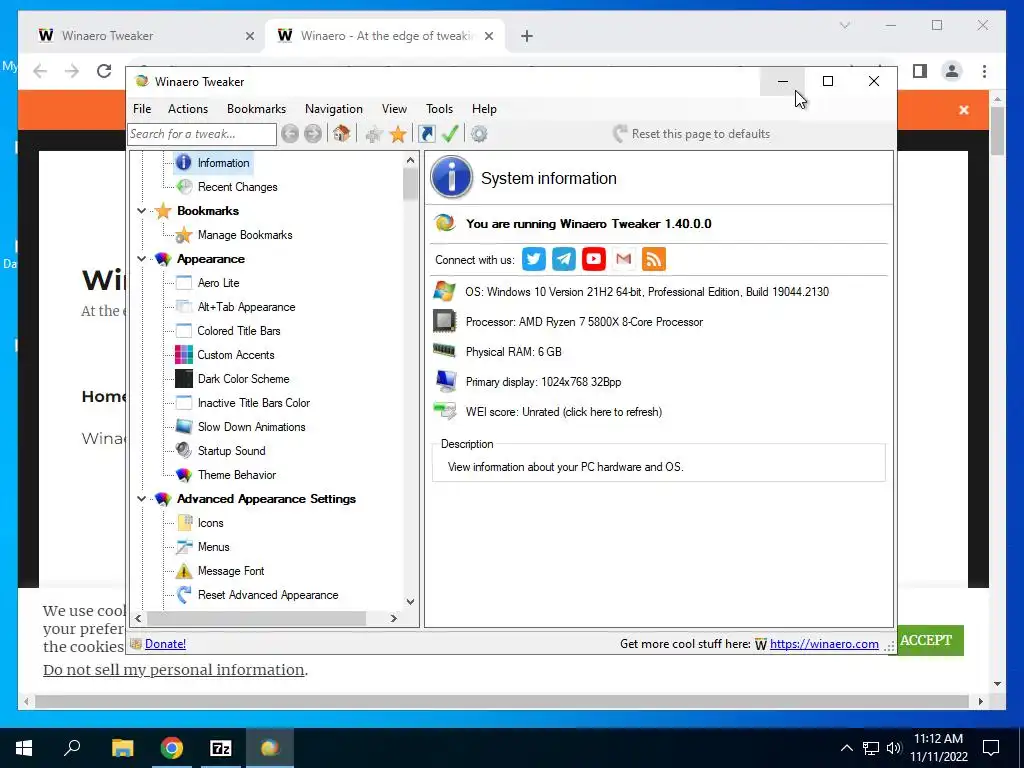Open the Help menu
The width and height of the screenshot is (1024, 768).
(x=484, y=109)
